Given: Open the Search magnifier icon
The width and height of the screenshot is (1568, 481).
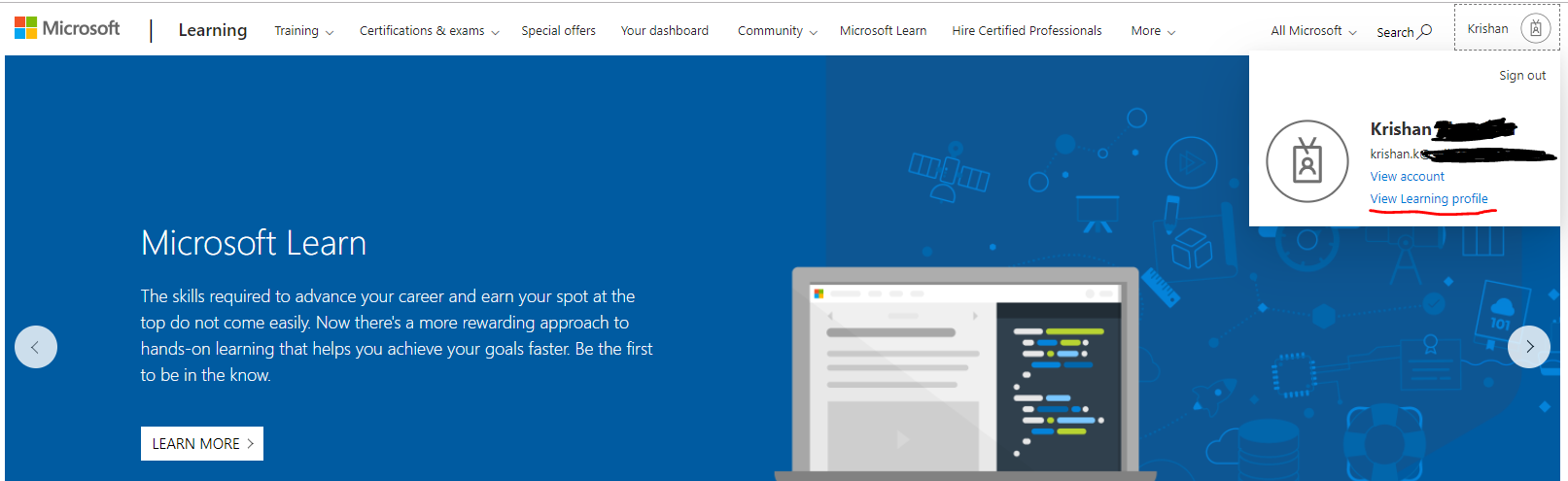Looking at the screenshot, I should (x=1425, y=32).
